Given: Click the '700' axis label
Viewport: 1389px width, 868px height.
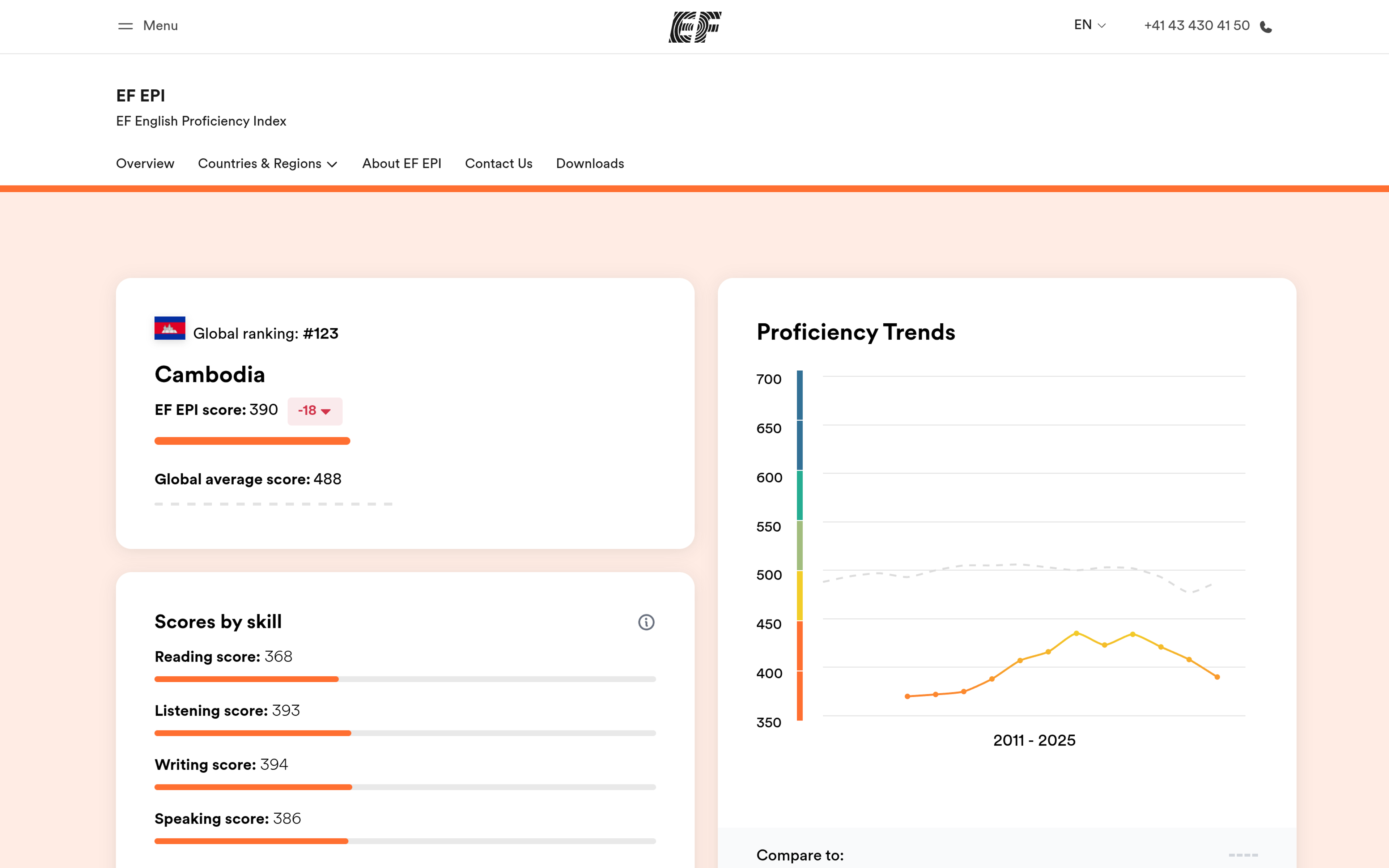Looking at the screenshot, I should pos(769,379).
